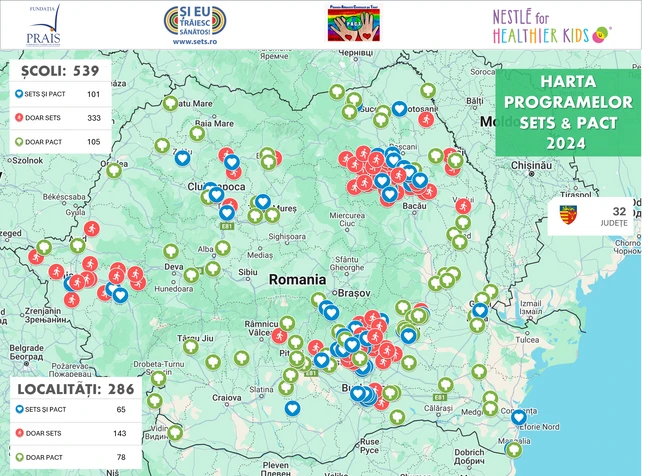Screen dimensions: 650x476
Task: Select the red runner marker near Arad
Action: coord(92,228)
